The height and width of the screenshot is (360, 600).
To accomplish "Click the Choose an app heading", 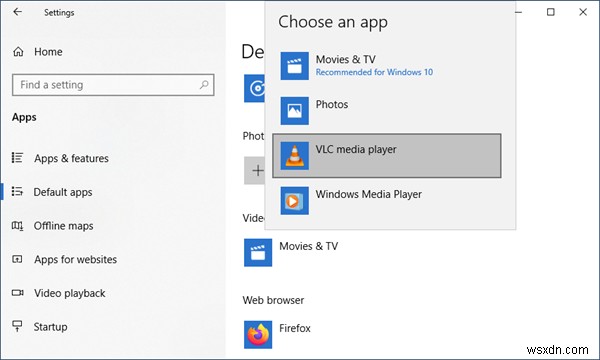I will coord(333,22).
